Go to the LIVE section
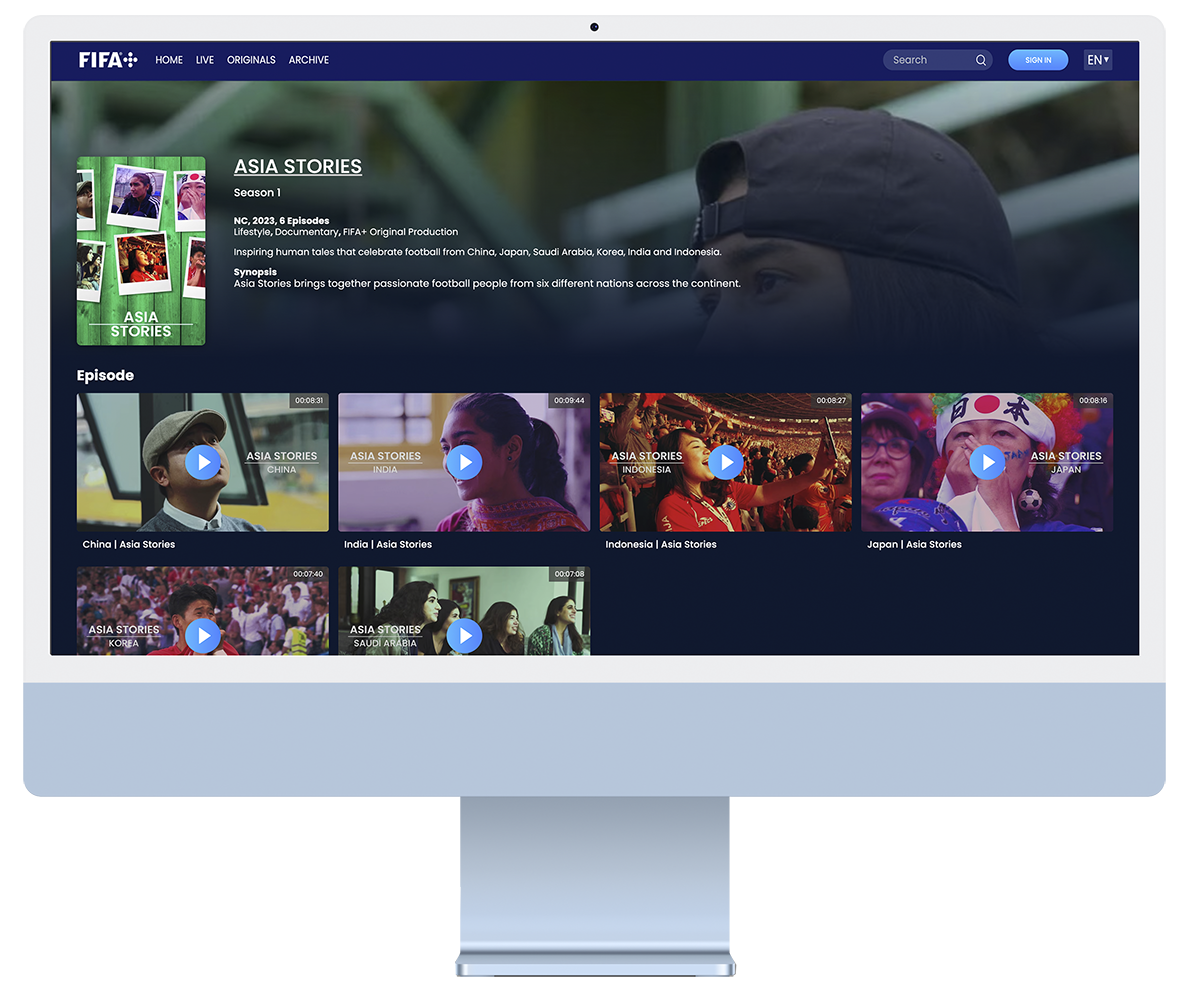1184x1000 pixels. tap(205, 60)
